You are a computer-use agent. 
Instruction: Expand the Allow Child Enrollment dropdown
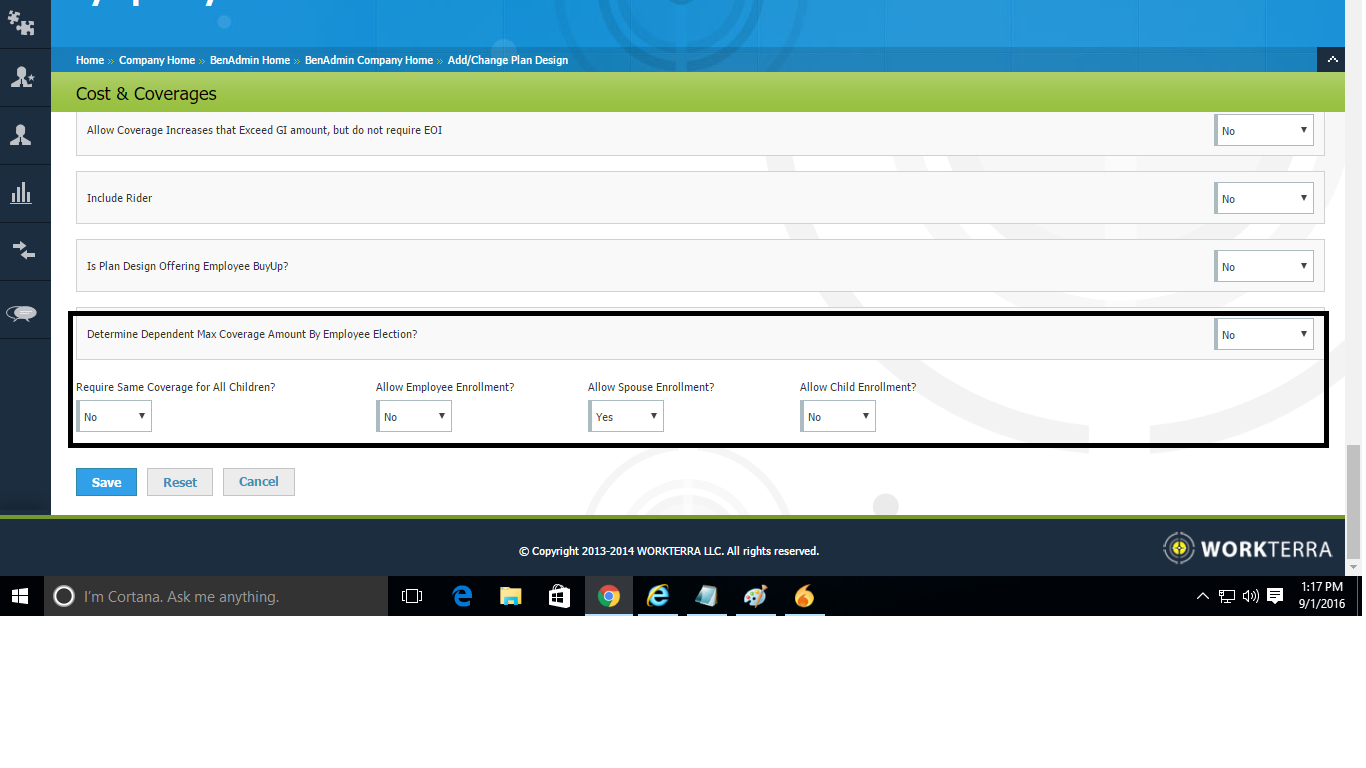pos(838,416)
